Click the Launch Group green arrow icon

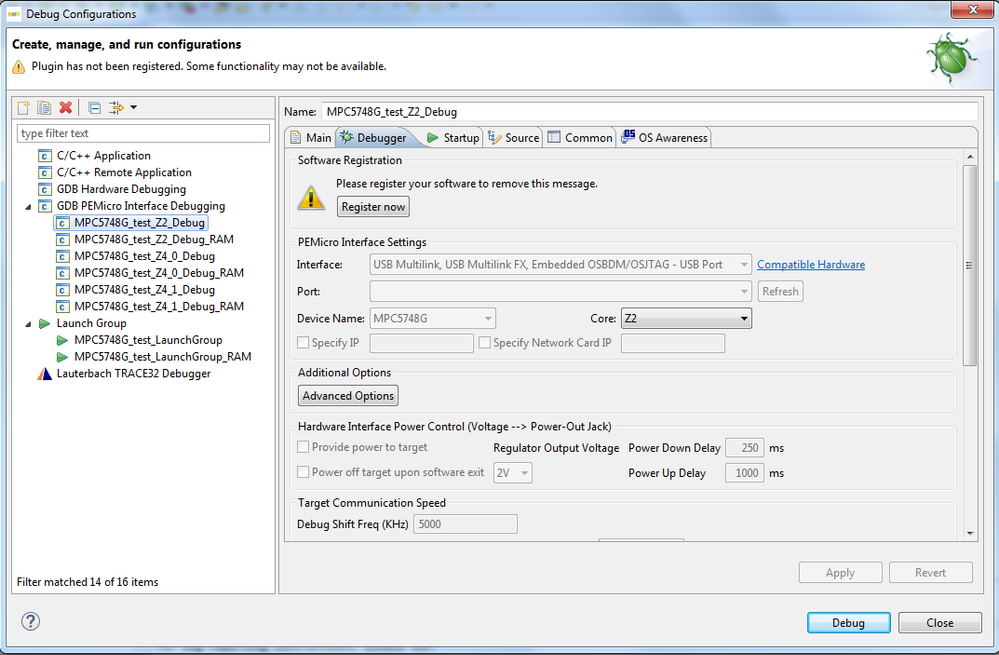pos(45,324)
